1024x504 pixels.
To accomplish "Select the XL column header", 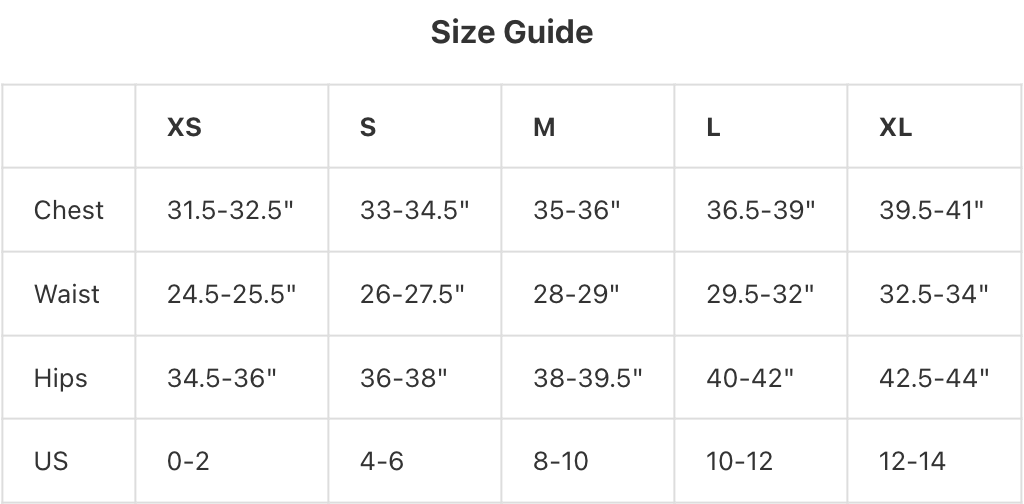I will click(x=895, y=127).
